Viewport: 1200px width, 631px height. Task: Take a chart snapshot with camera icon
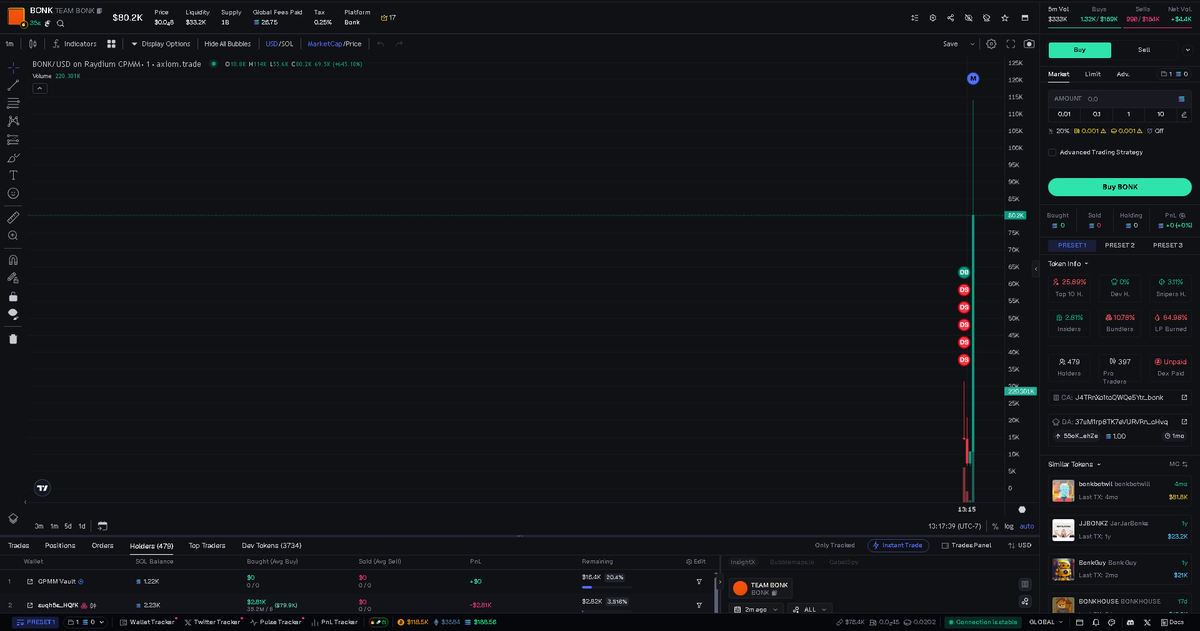pos(1029,44)
